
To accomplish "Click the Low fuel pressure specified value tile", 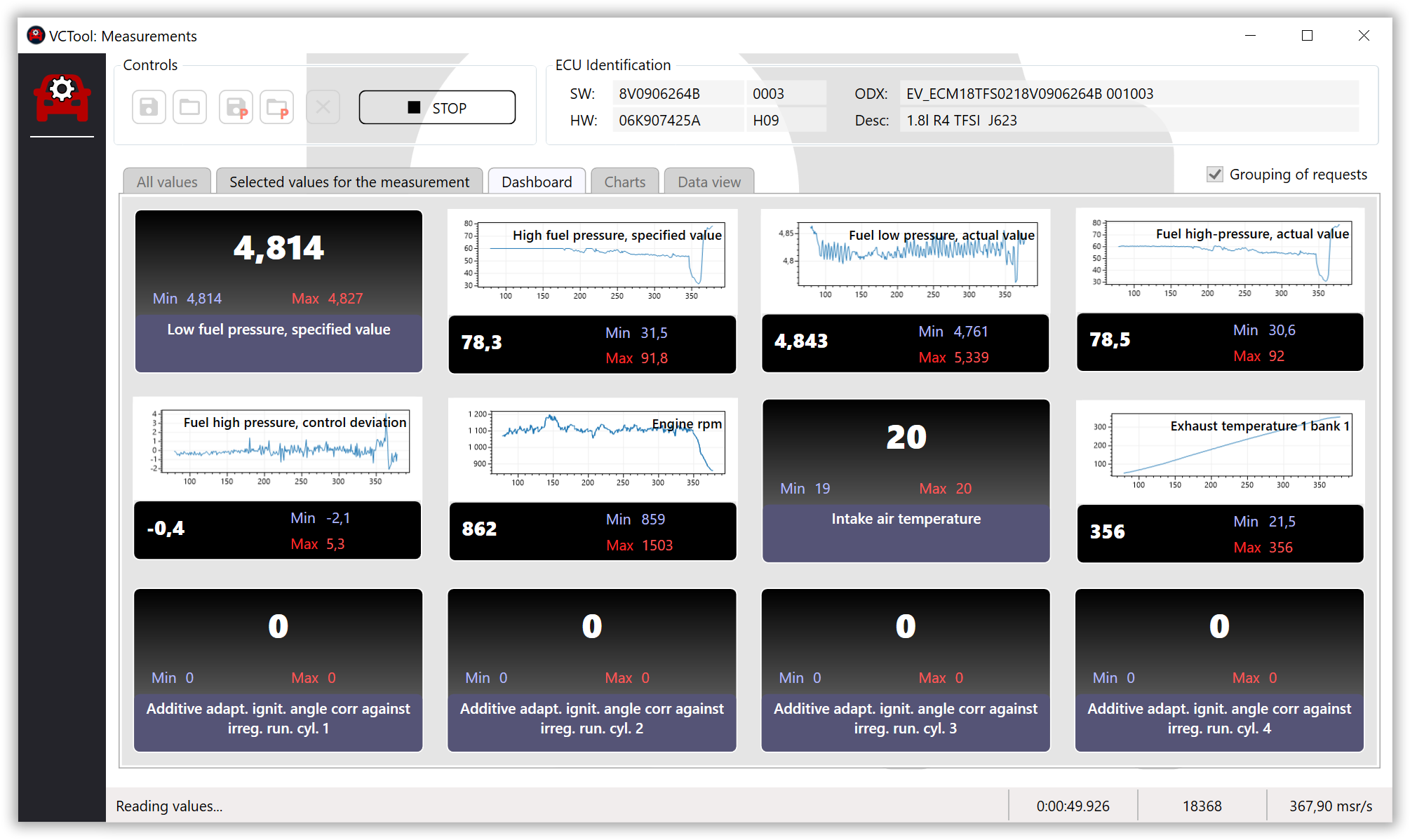I will (278, 291).
